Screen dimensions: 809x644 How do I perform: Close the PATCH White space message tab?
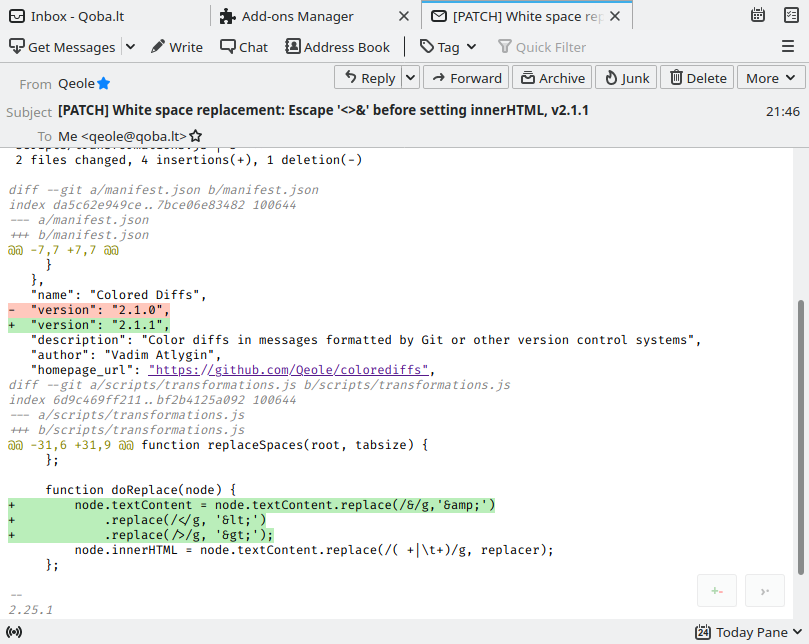(615, 17)
